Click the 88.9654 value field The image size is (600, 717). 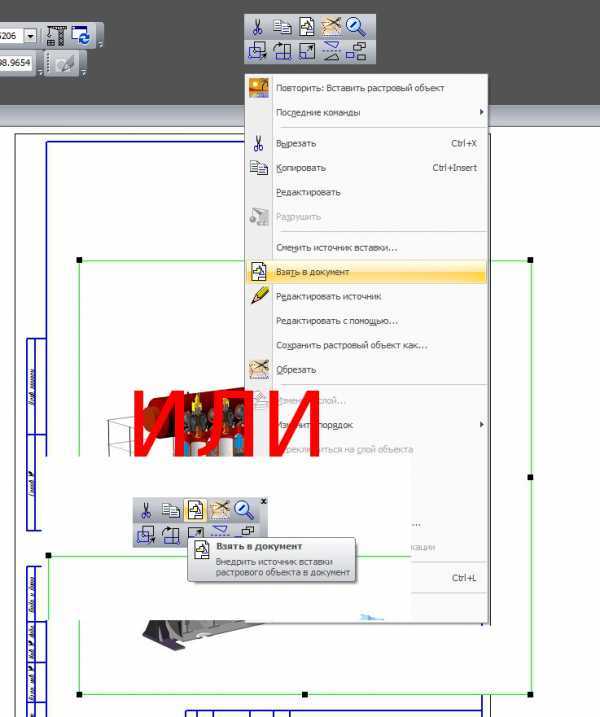tap(16, 63)
